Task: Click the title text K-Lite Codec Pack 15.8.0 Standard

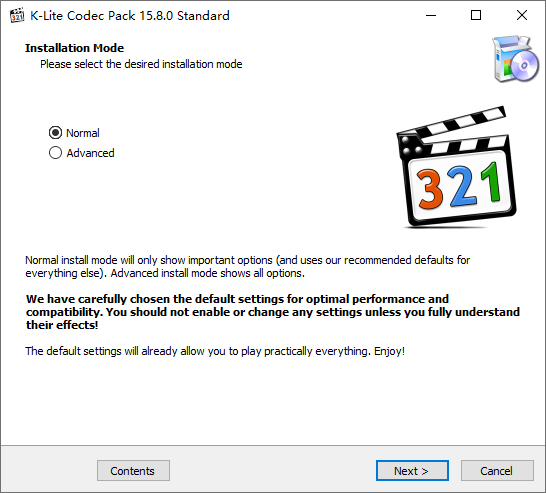Action: pos(130,16)
